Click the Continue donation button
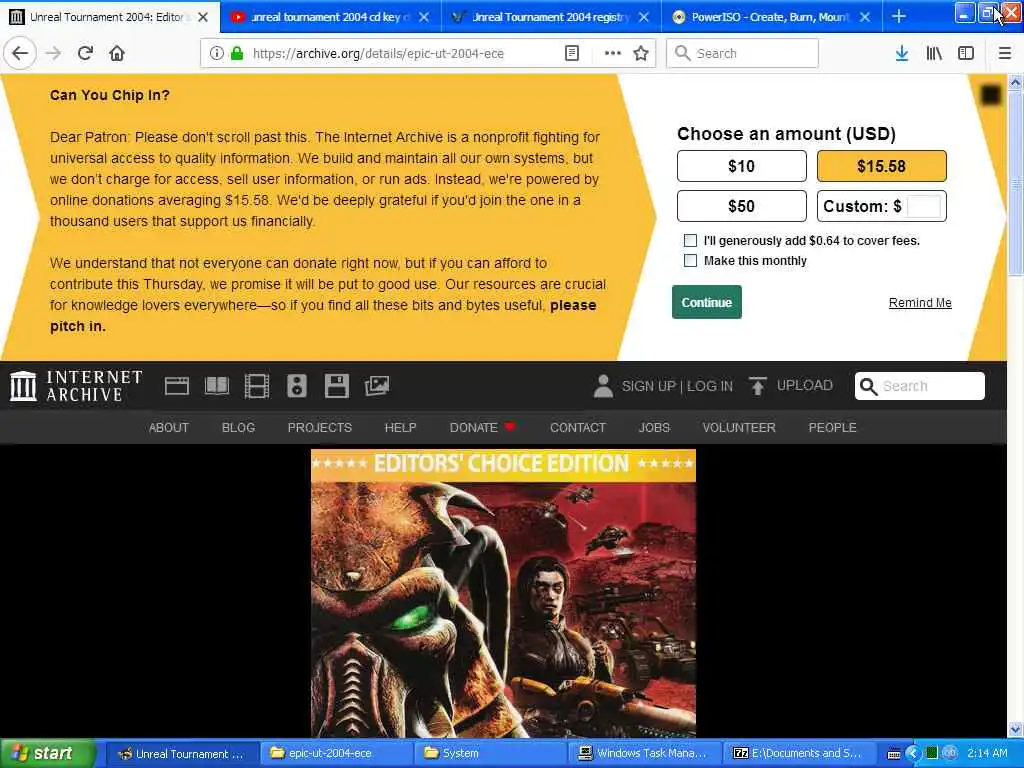The width and height of the screenshot is (1024, 768). 707,302
